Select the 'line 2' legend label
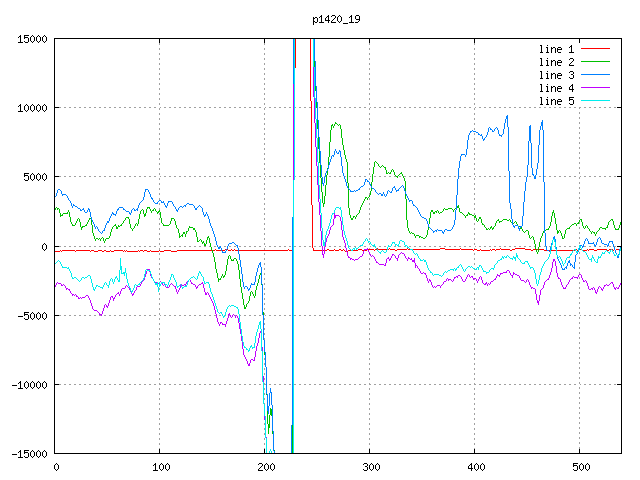 click(556, 62)
